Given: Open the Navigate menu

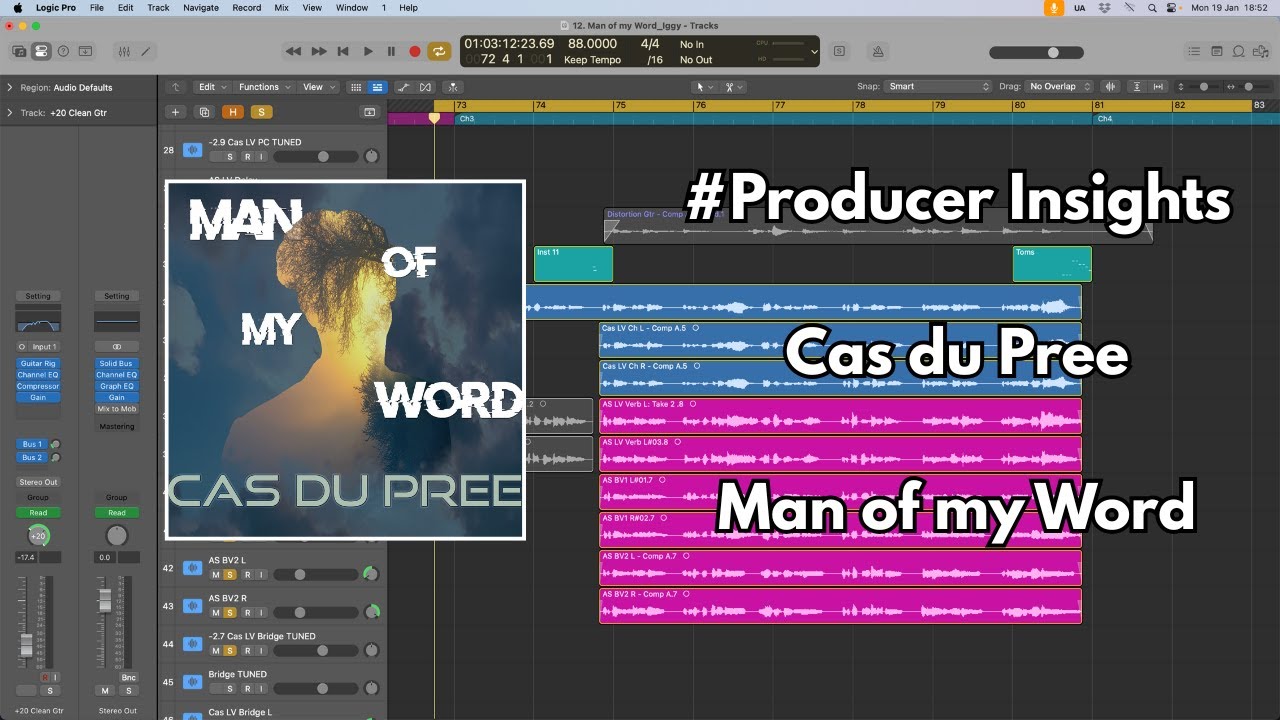Looking at the screenshot, I should click(x=201, y=7).
